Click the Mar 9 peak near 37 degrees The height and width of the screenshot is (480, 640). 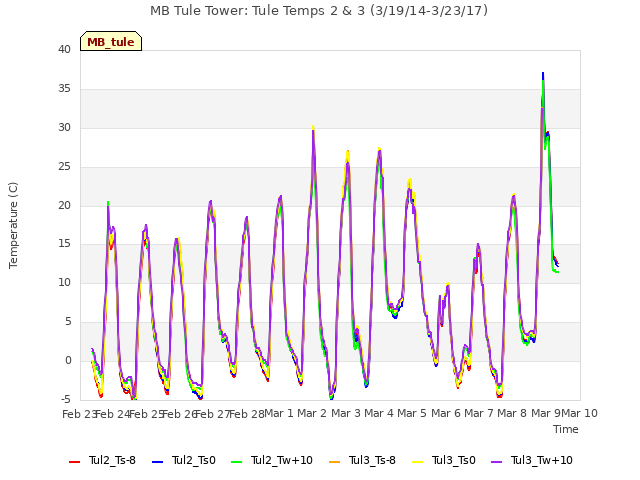click(543, 74)
